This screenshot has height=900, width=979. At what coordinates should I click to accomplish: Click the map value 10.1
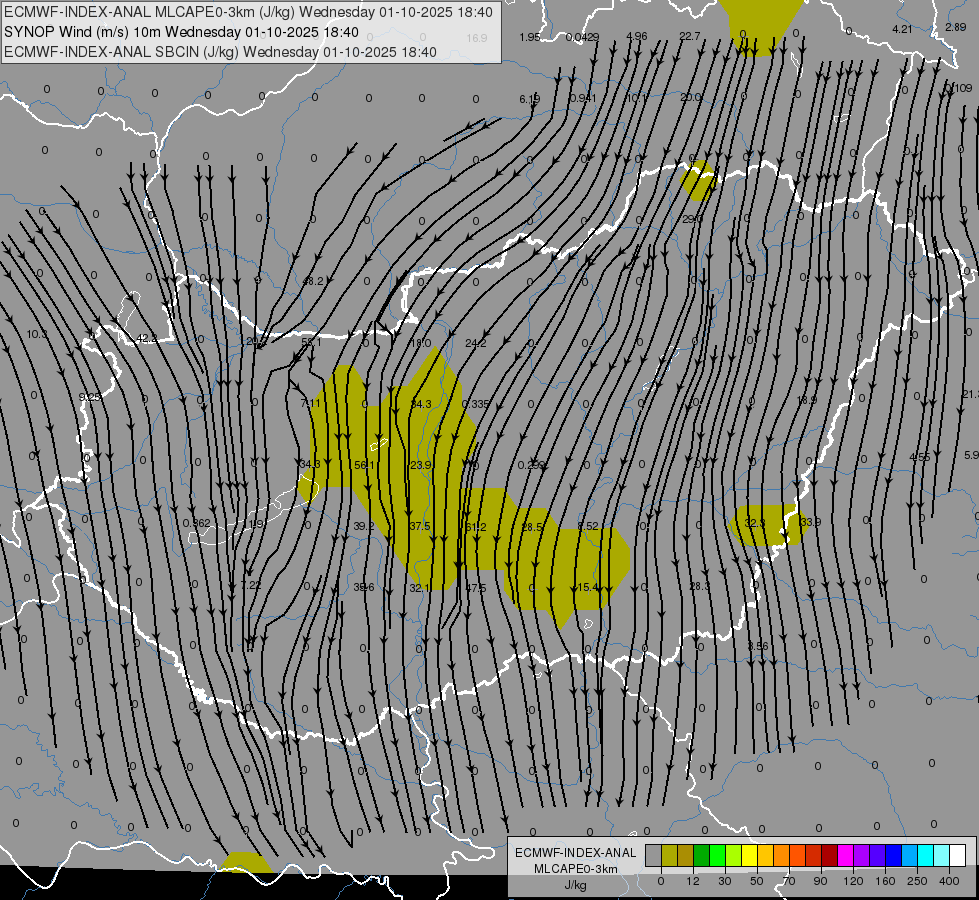[636, 97]
